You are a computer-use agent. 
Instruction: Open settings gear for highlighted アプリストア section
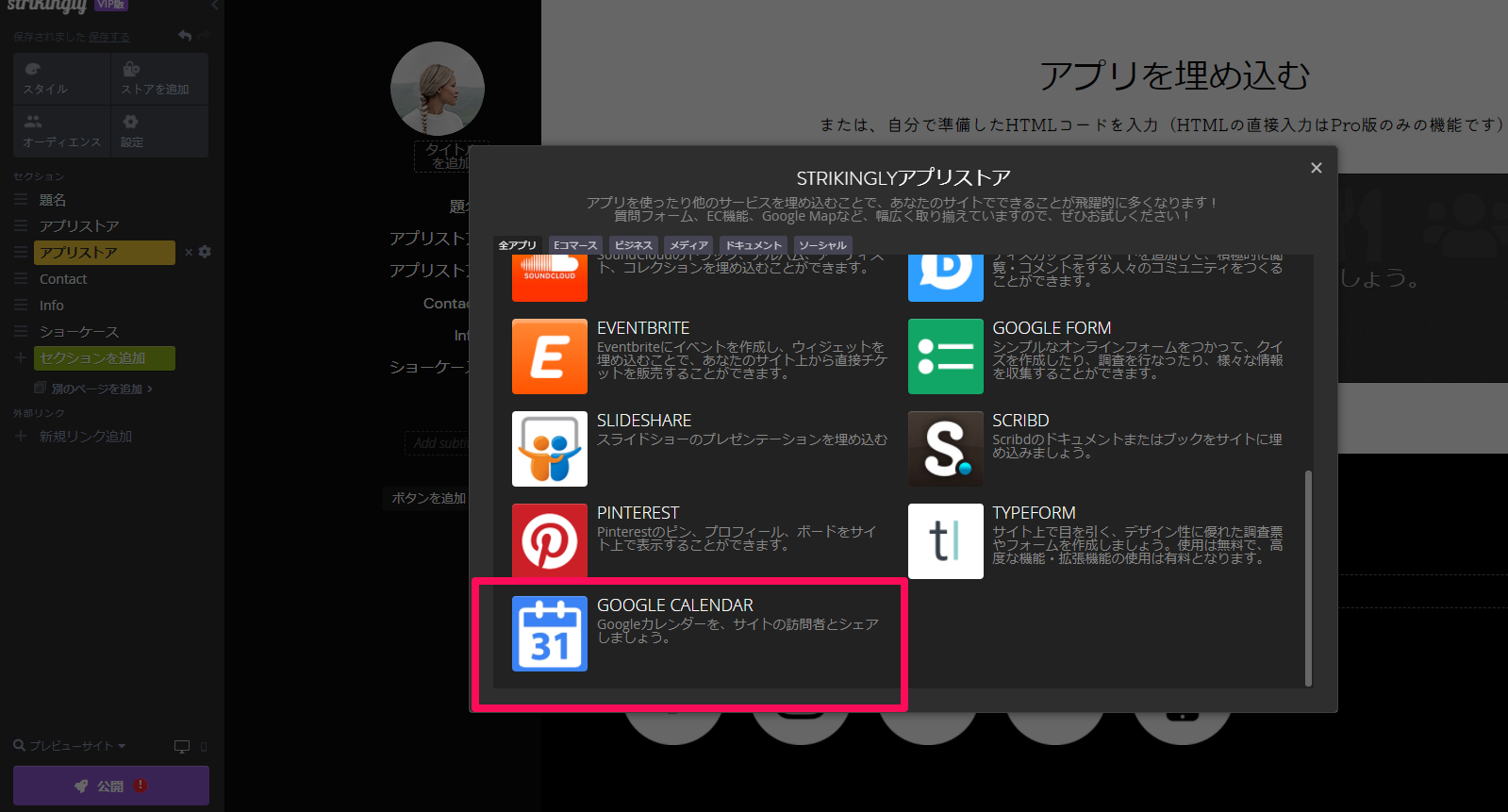click(205, 252)
